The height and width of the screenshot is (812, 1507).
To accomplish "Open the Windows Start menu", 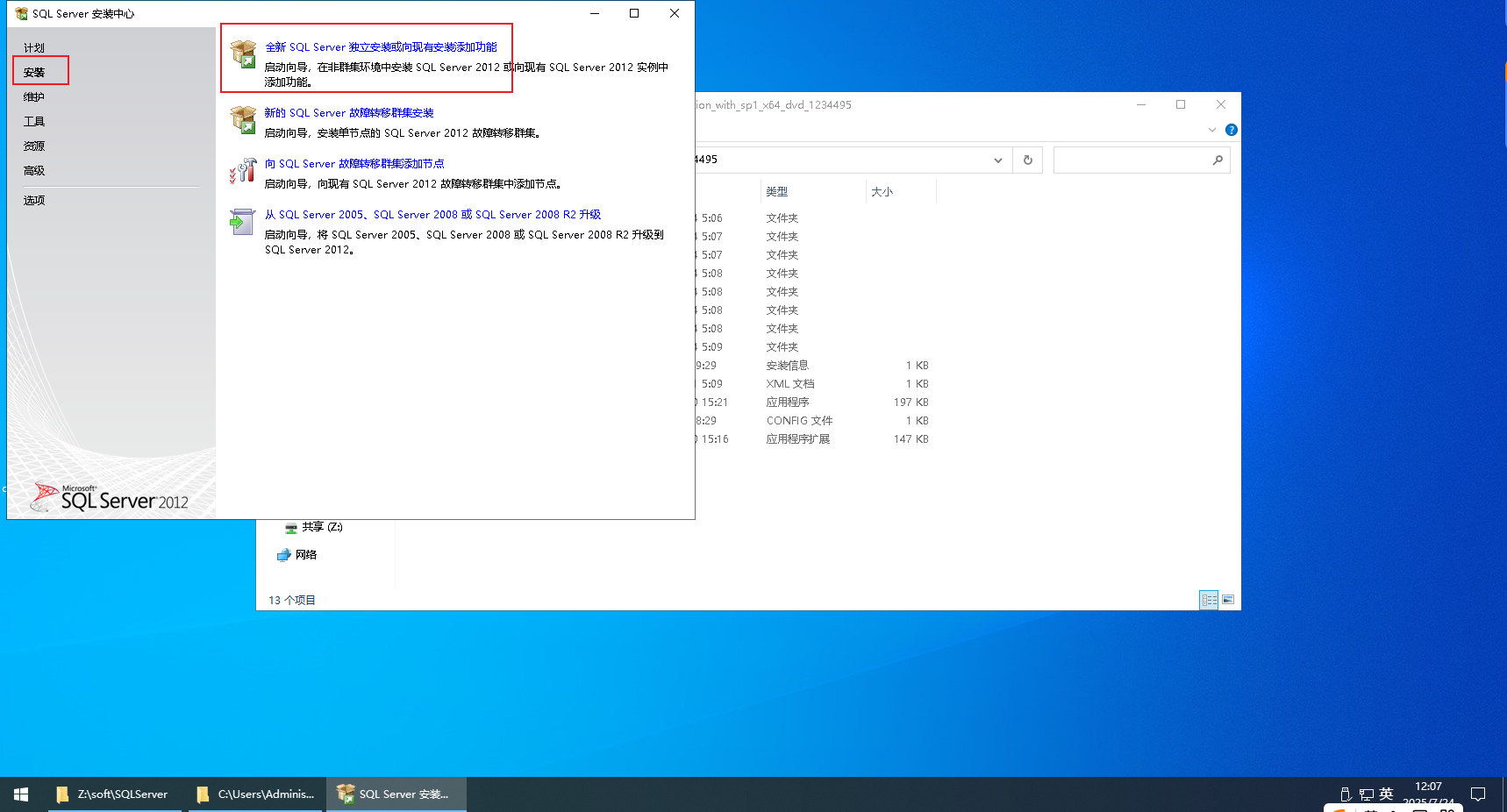I will tap(21, 794).
